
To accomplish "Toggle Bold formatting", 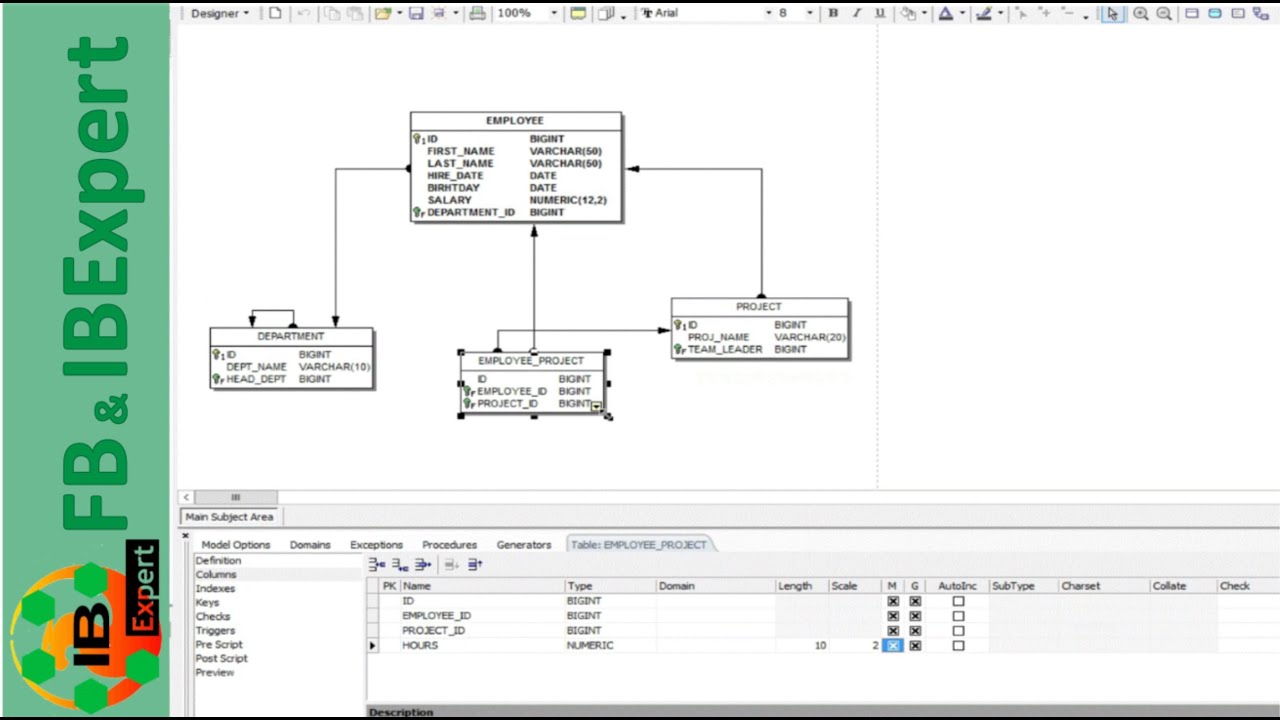I will pyautogui.click(x=833, y=13).
